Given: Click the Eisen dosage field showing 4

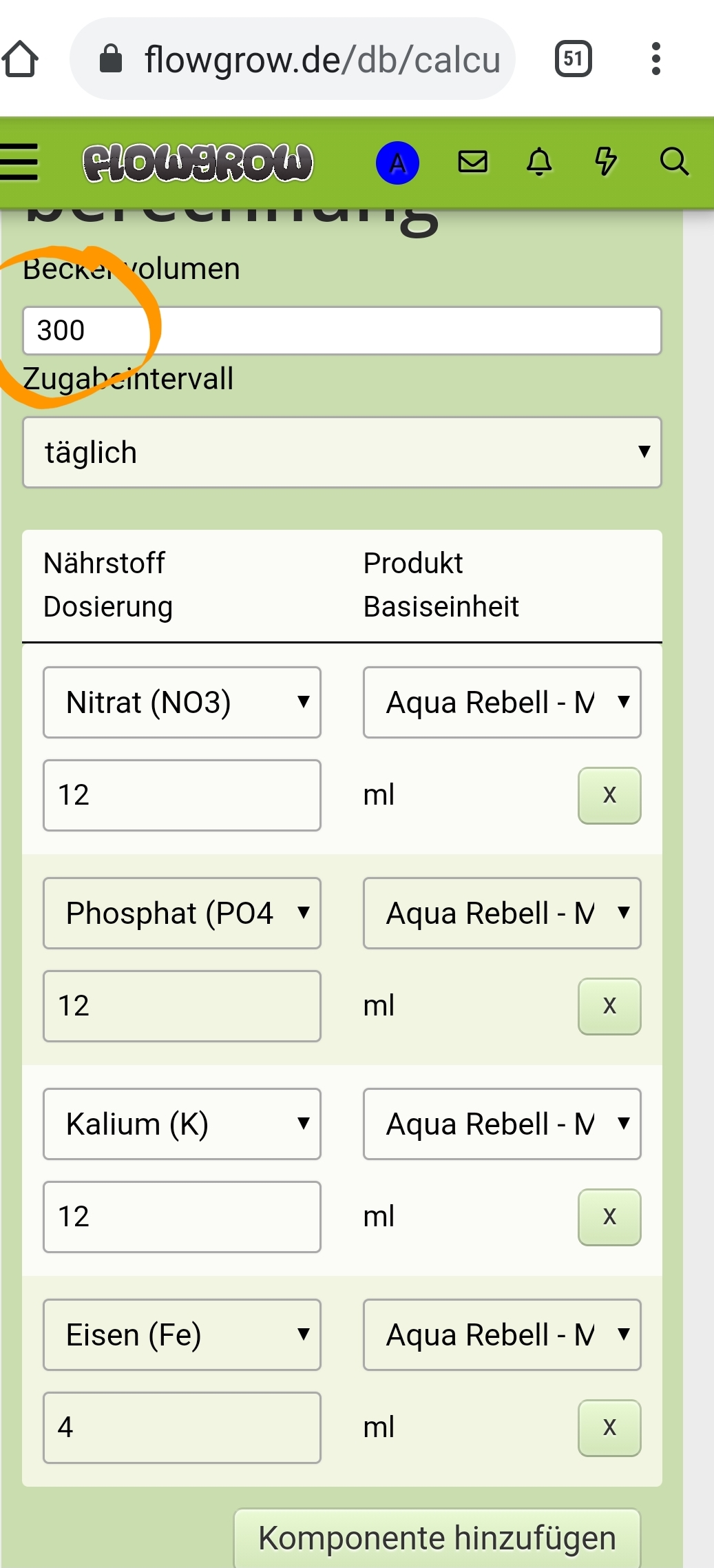Looking at the screenshot, I should click(182, 1427).
